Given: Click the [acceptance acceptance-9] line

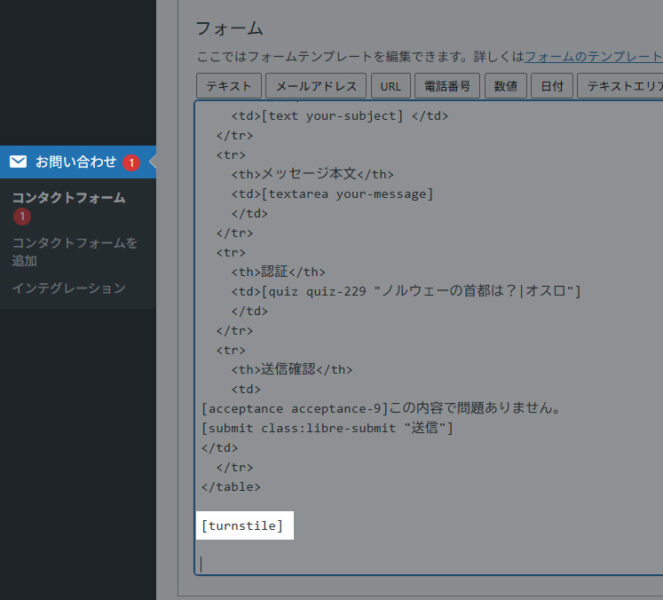Looking at the screenshot, I should [x=380, y=408].
